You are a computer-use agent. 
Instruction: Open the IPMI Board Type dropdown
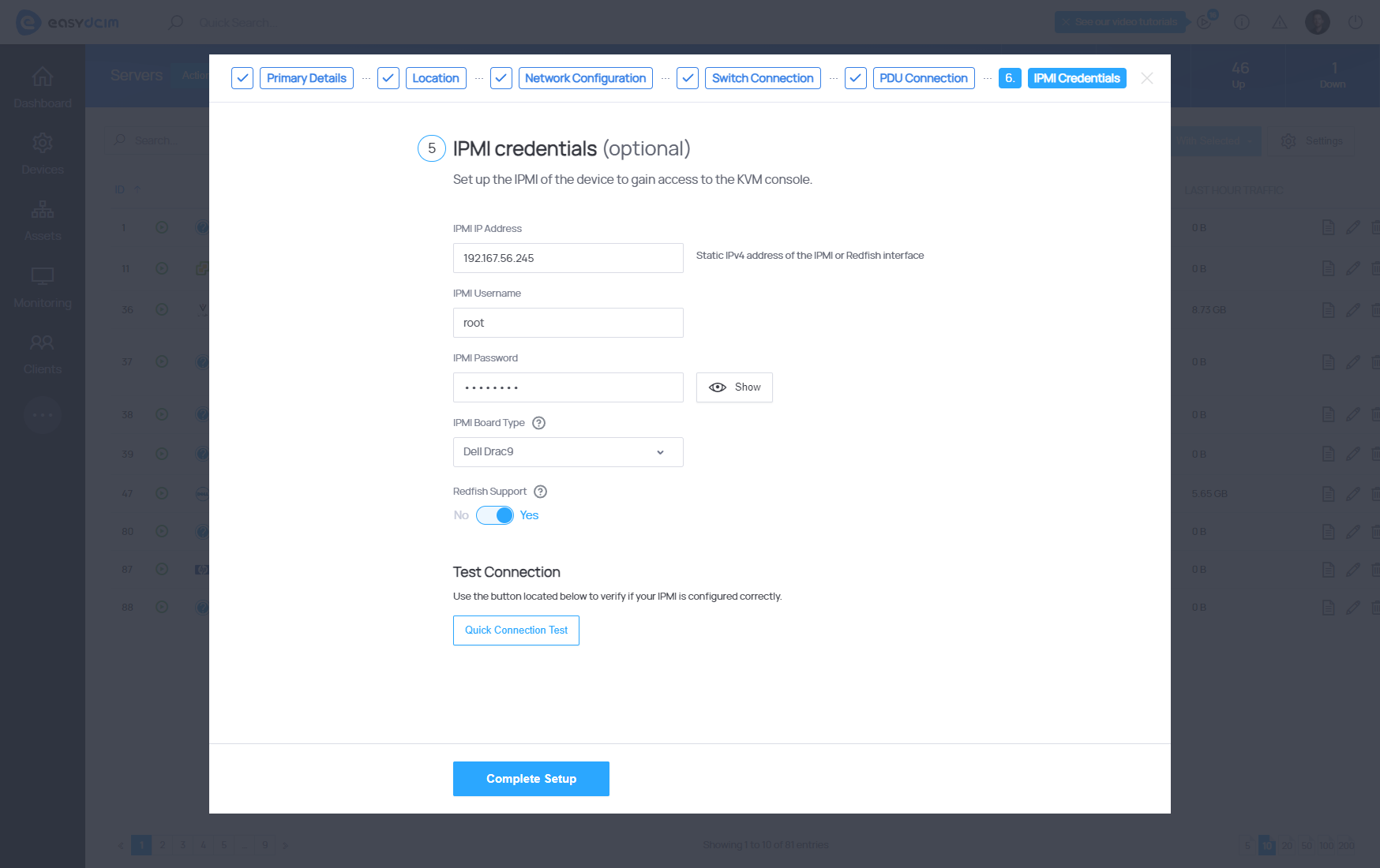568,452
